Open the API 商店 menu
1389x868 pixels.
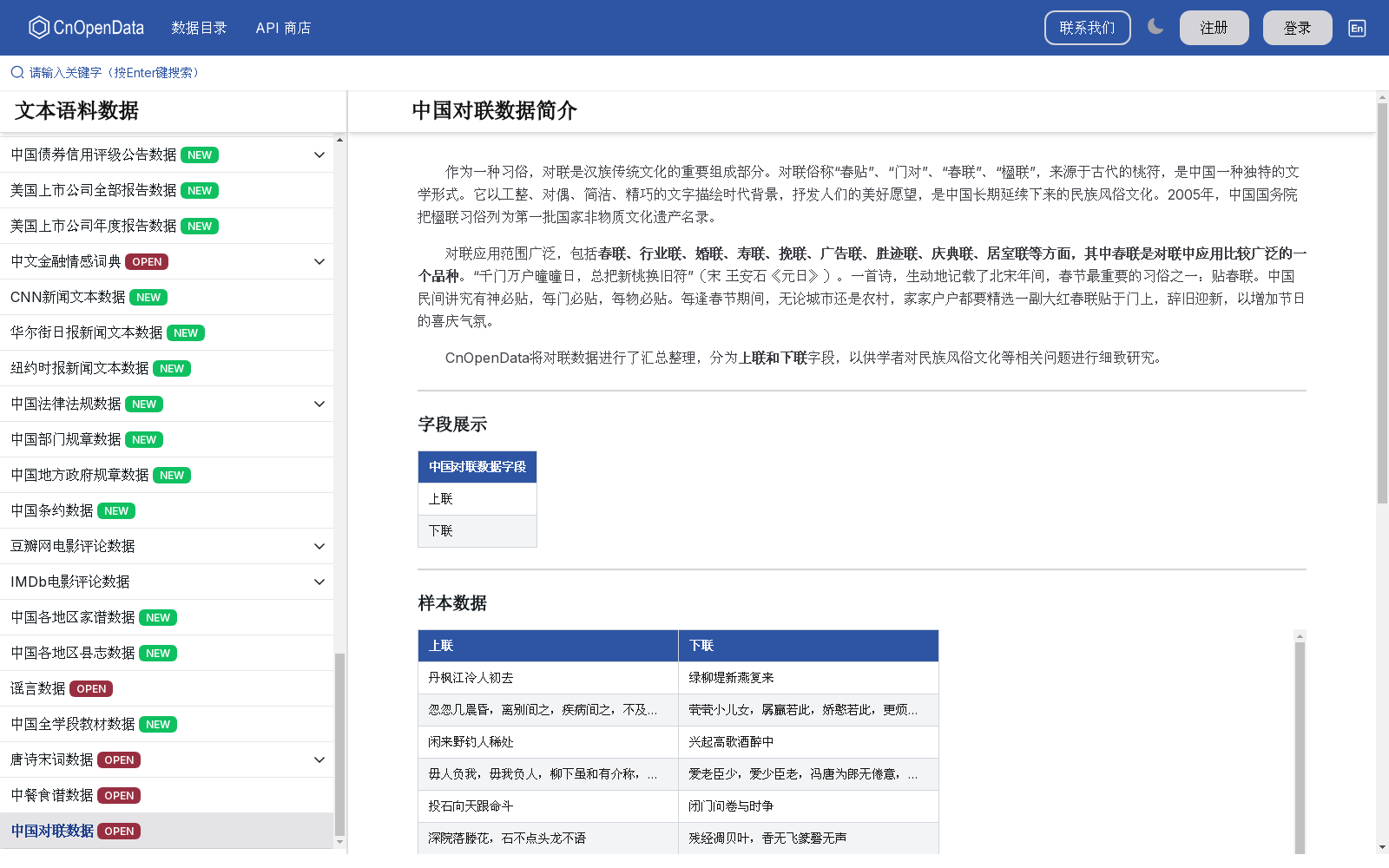(x=283, y=28)
